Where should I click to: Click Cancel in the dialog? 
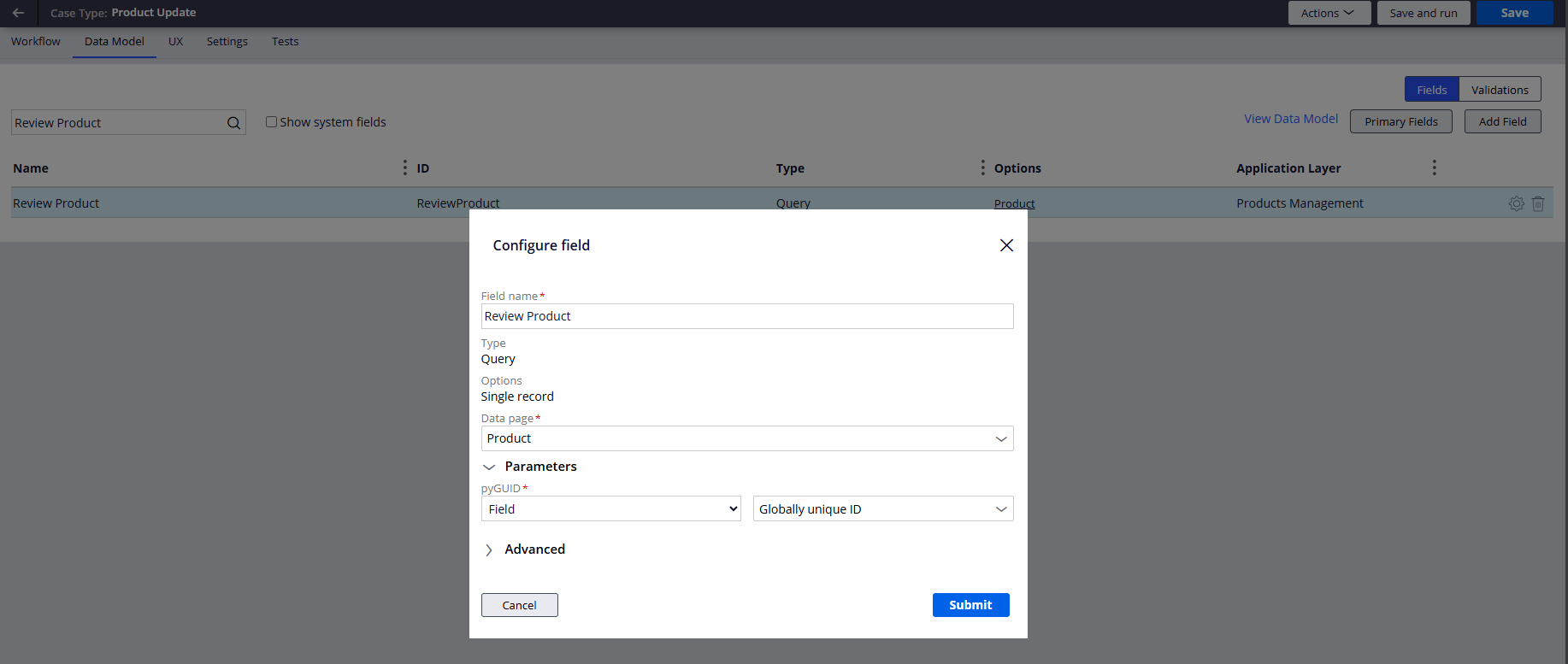tap(520, 605)
